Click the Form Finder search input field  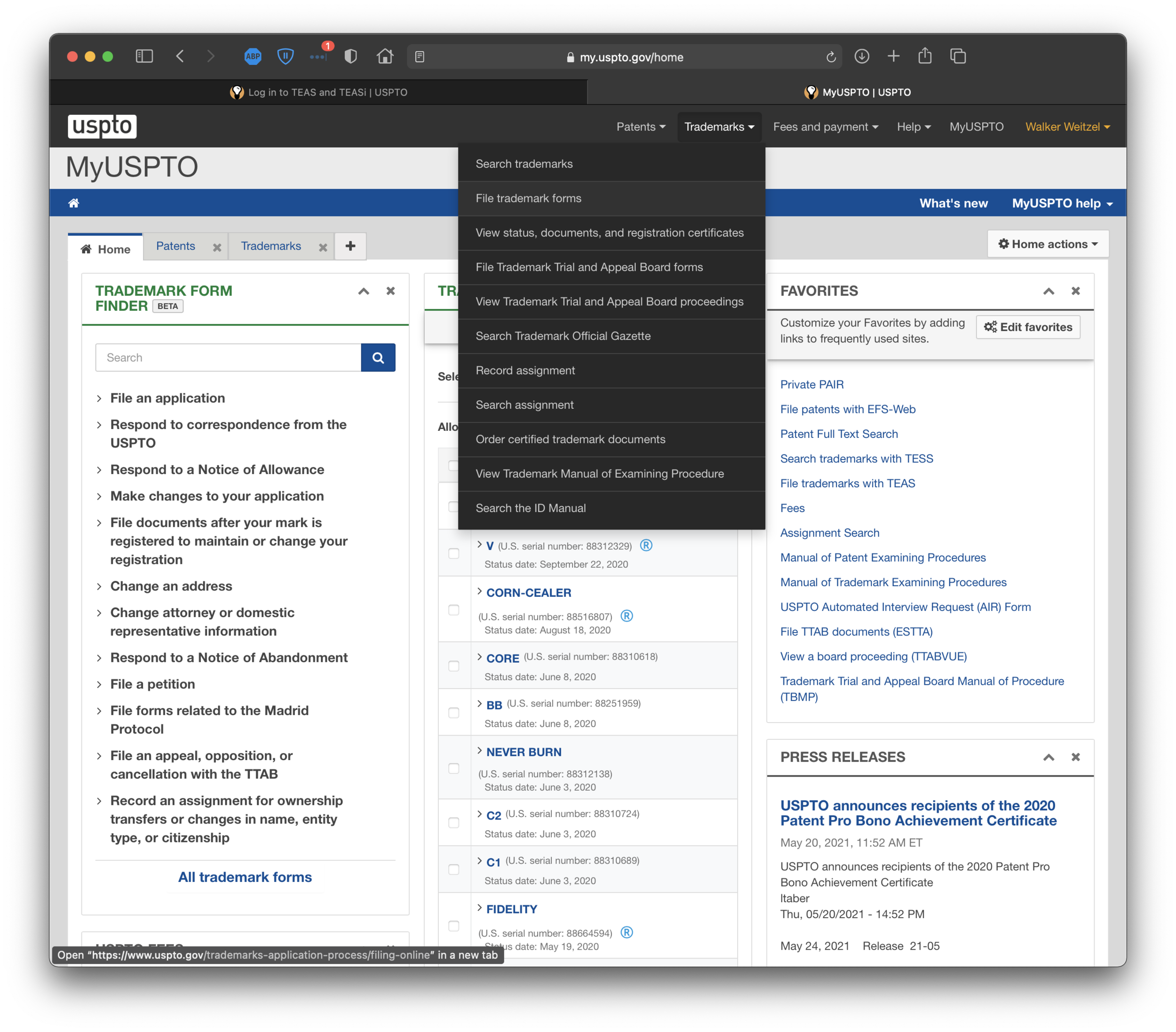(x=229, y=358)
